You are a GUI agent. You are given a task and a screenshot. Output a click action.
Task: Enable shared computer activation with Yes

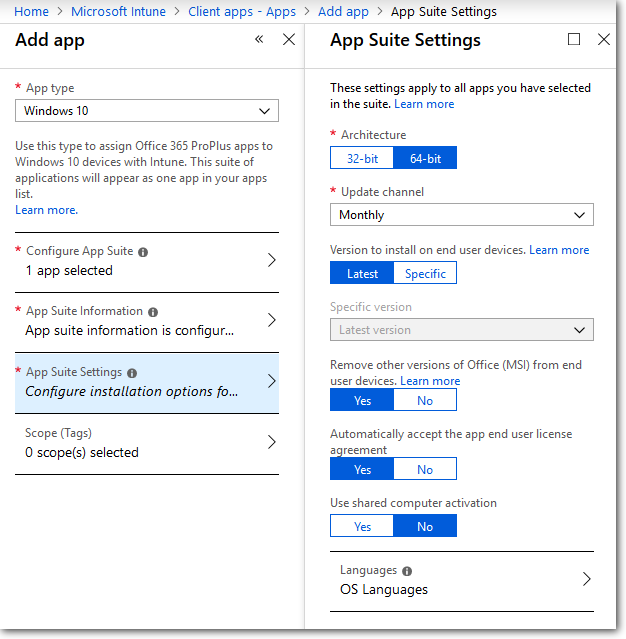pos(362,526)
